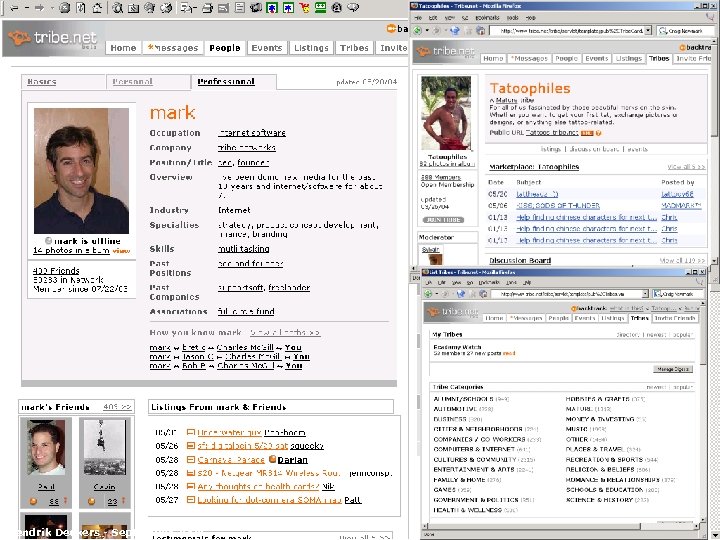Open the Tribes tab on mark's profile page
The width and height of the screenshot is (720, 540).
(354, 48)
